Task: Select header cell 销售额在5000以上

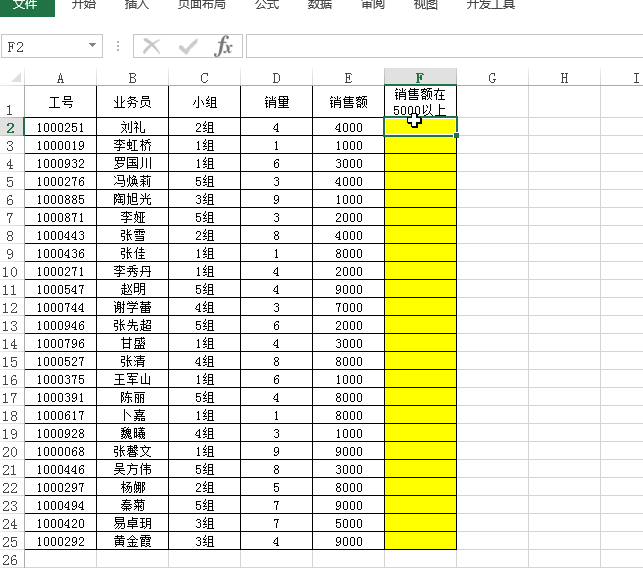Action: point(420,102)
